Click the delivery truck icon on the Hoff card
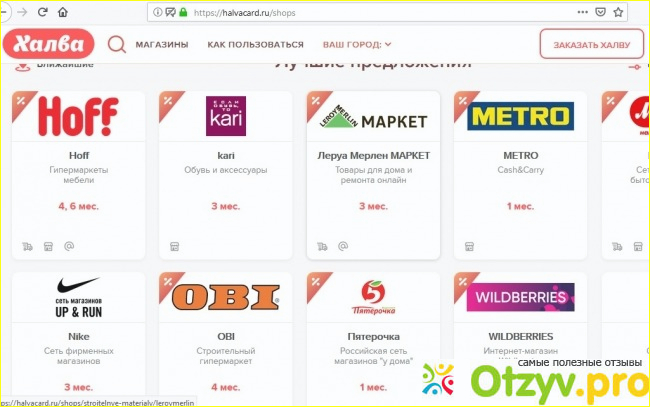The height and width of the screenshot is (407, 650). tap(27, 247)
